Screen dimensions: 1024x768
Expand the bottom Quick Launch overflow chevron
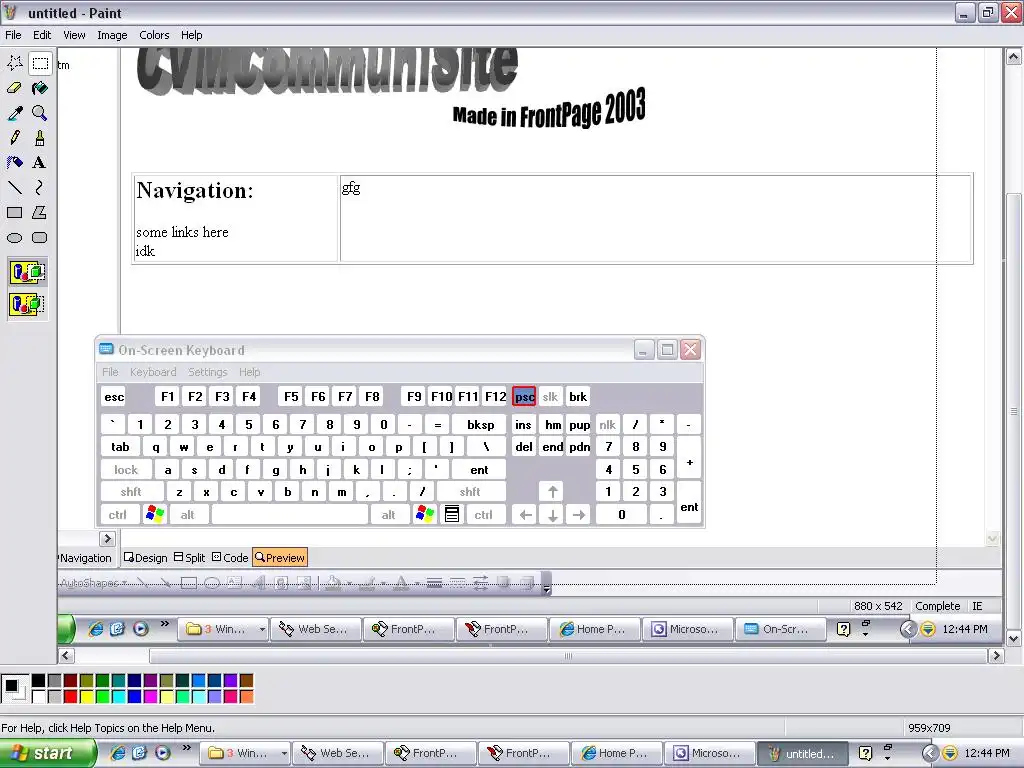pyautogui.click(x=187, y=748)
